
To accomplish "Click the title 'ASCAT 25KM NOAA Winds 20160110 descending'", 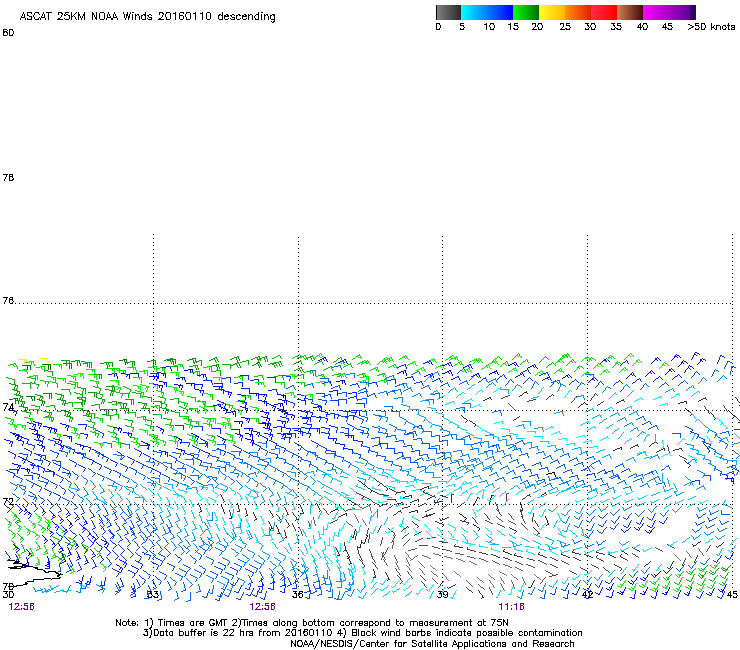I will [147, 17].
